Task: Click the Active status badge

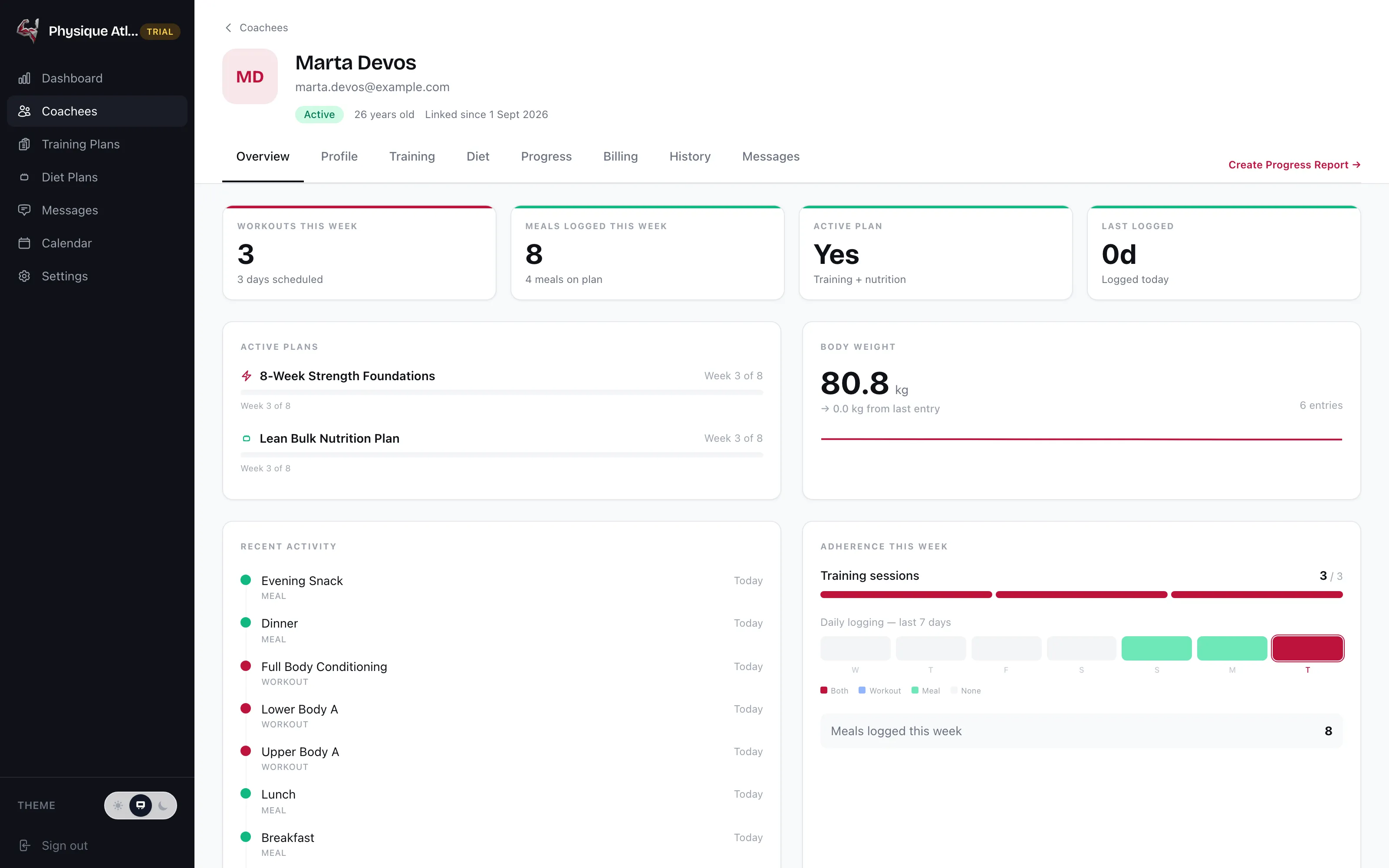Action: click(x=319, y=114)
